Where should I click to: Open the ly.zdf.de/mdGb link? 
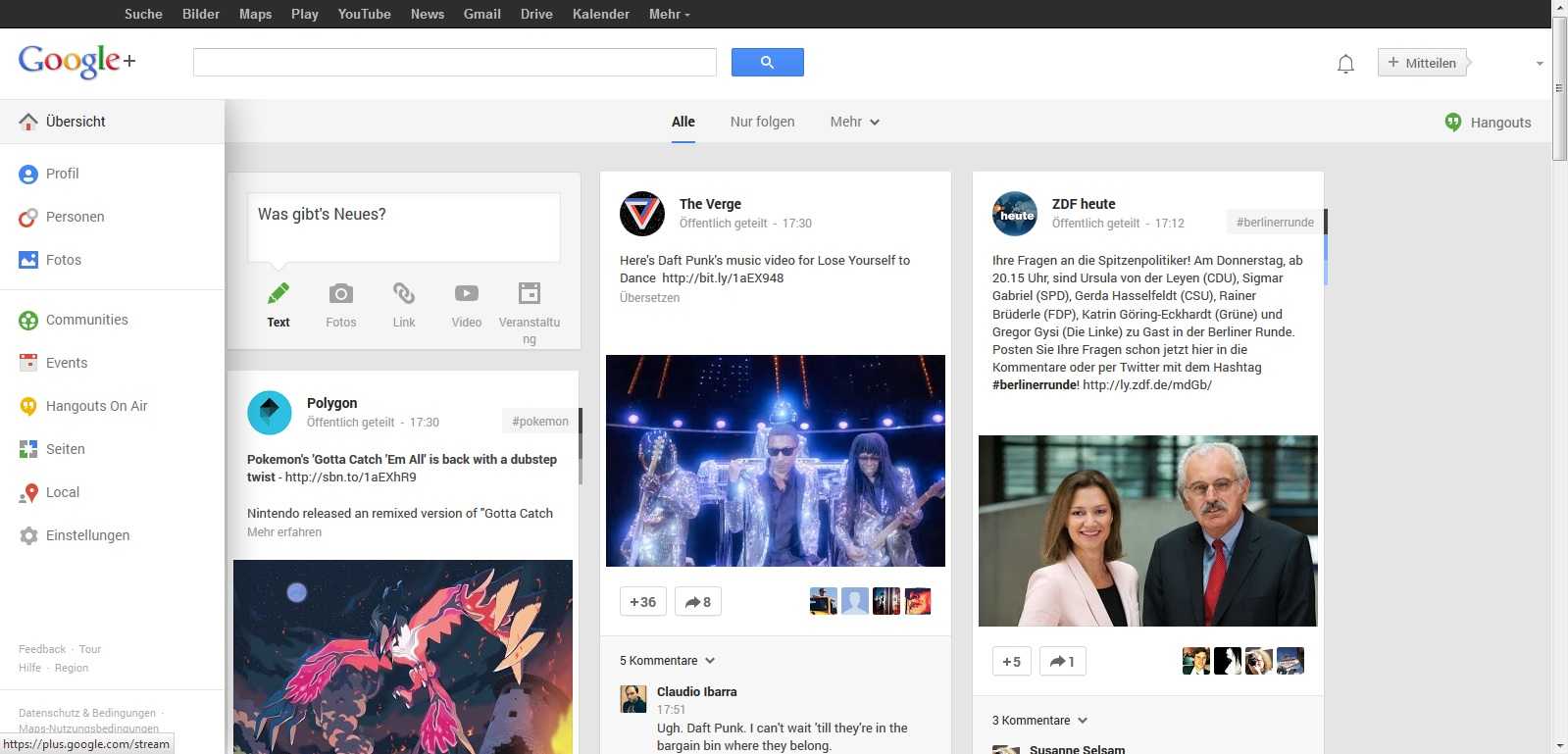[x=1147, y=385]
